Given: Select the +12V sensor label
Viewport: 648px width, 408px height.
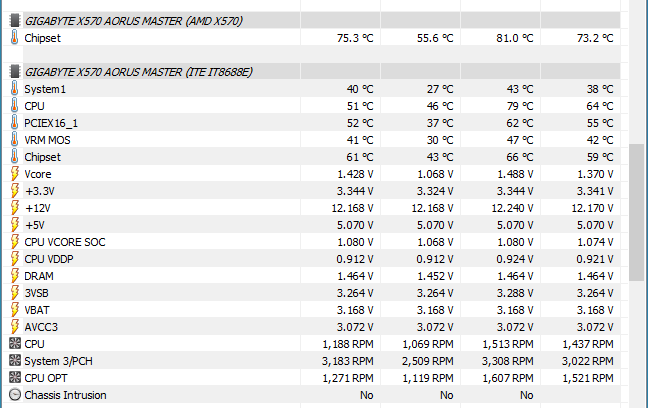Looking at the screenshot, I should pos(38,208).
